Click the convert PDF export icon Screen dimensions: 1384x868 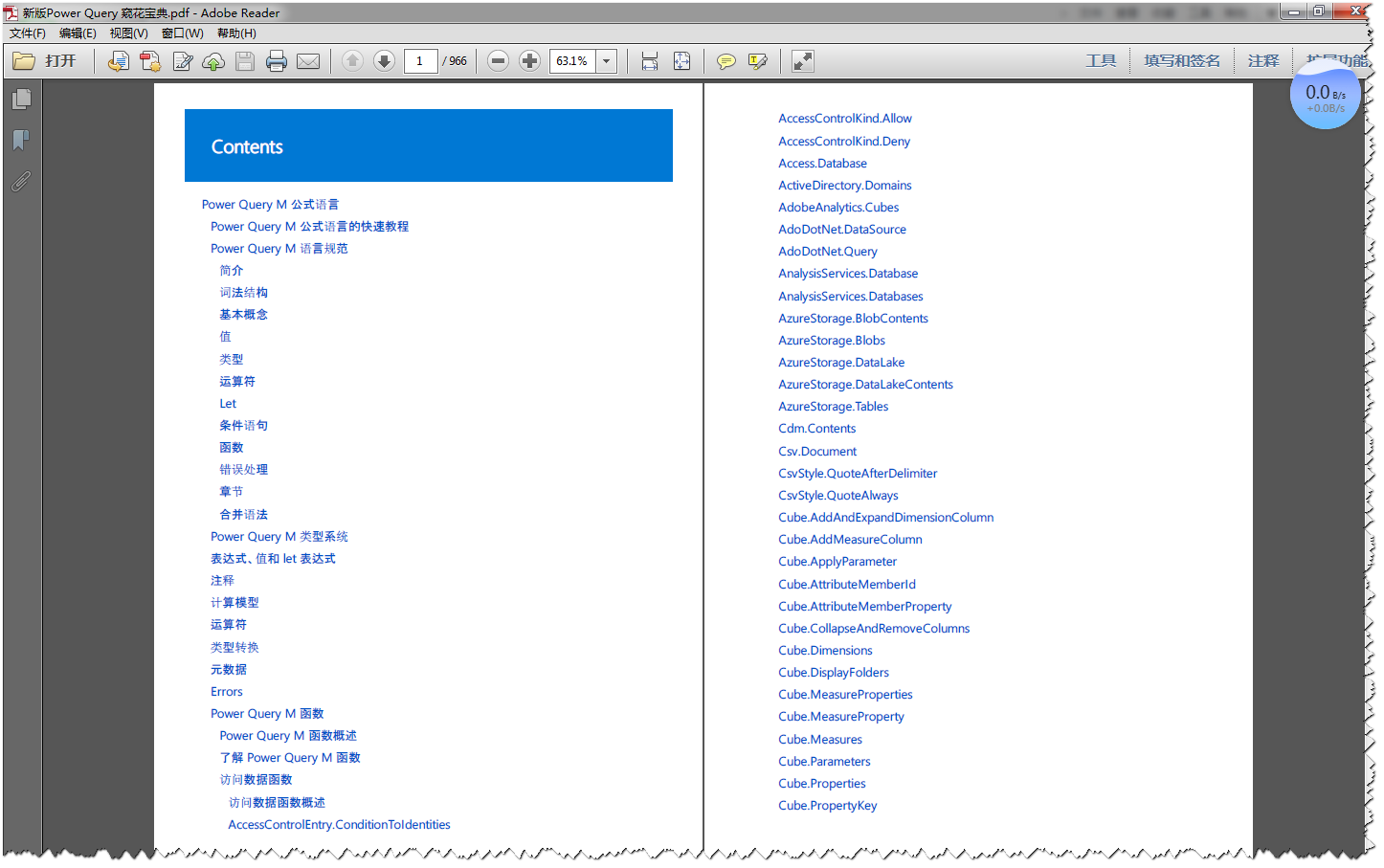tap(150, 61)
